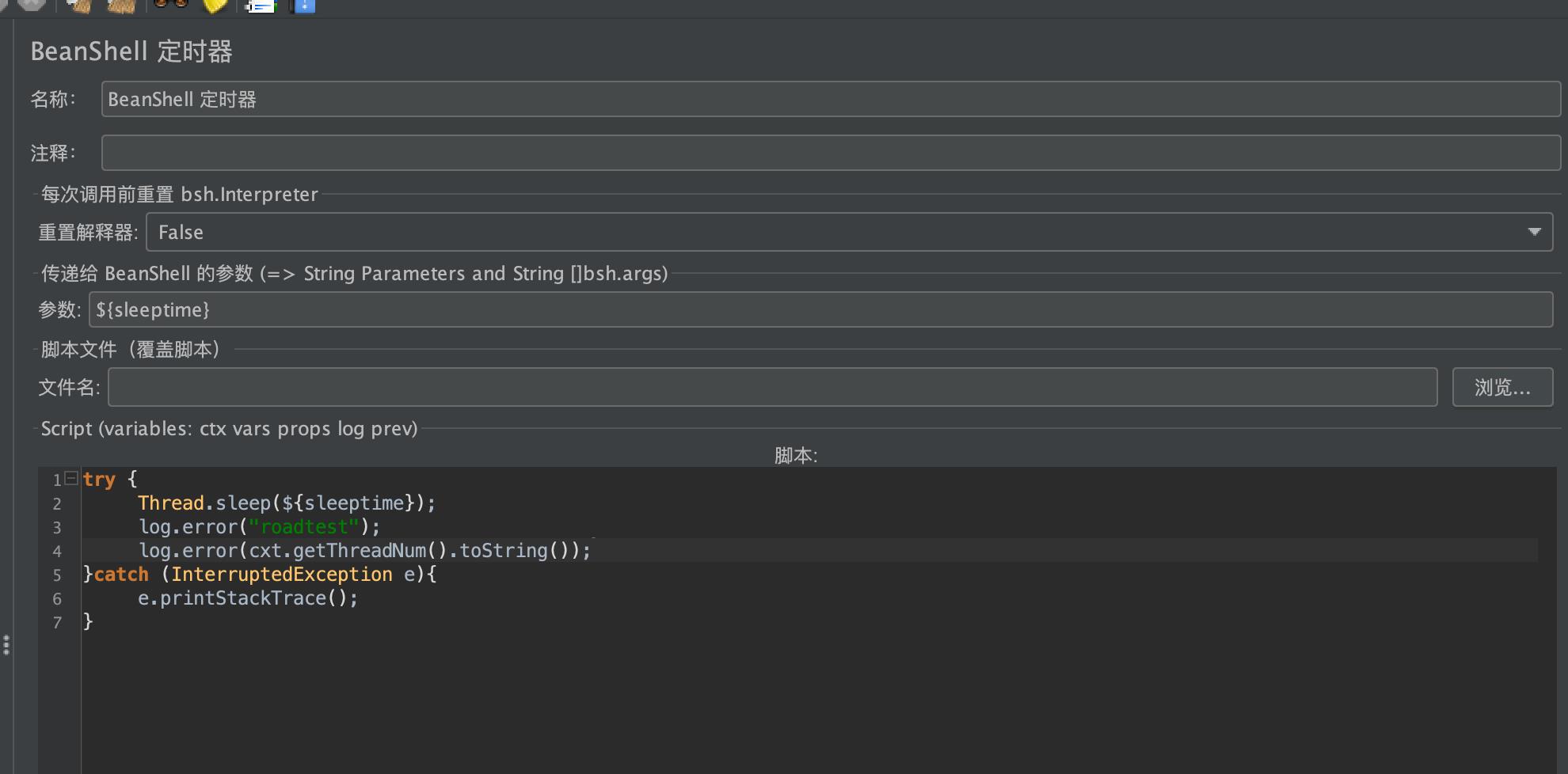
Task: Click the Thread.sleep(${sleeptime}); code line
Action: click(287, 503)
